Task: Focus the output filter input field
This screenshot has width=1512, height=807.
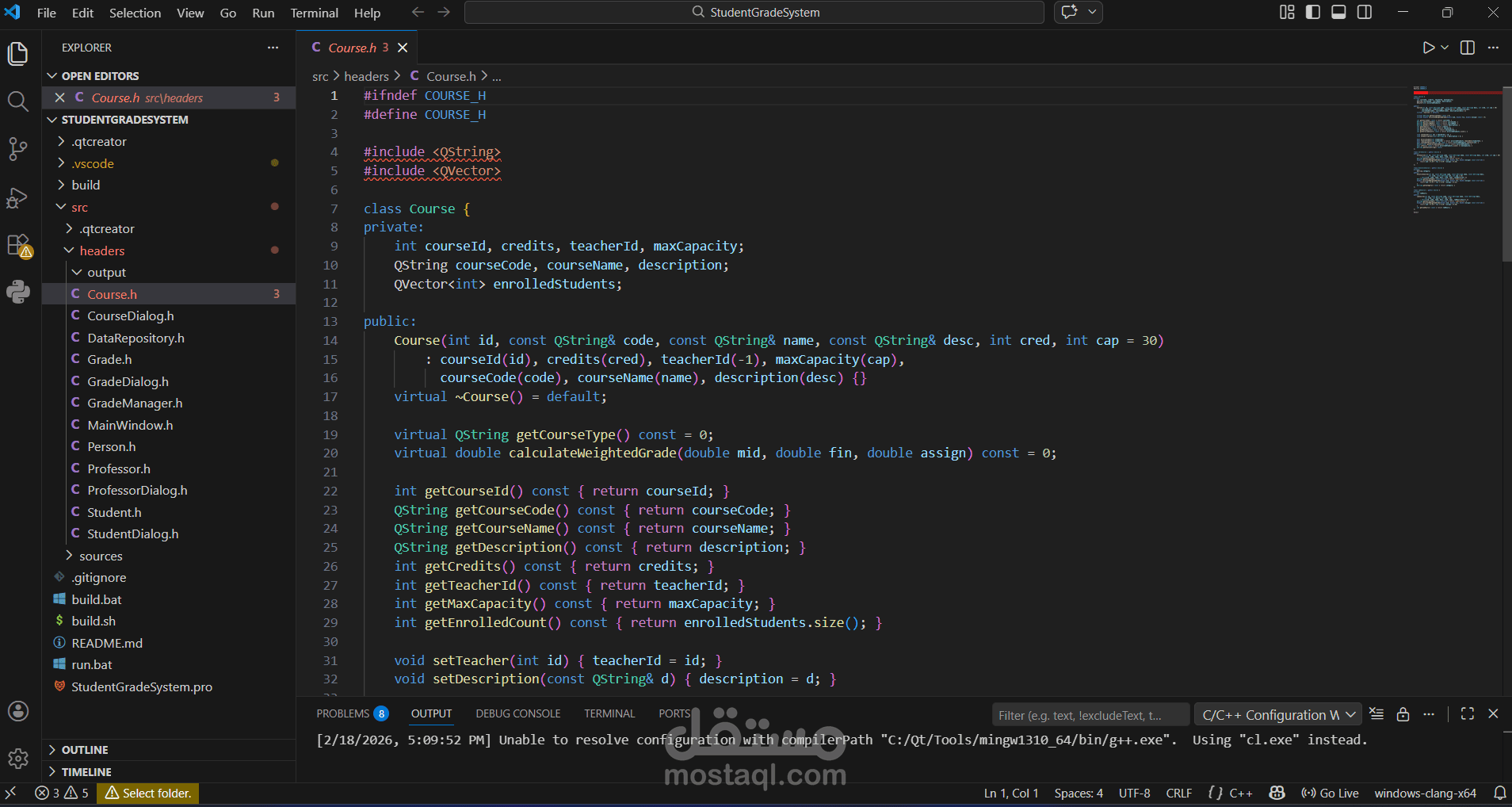Action: click(1090, 715)
